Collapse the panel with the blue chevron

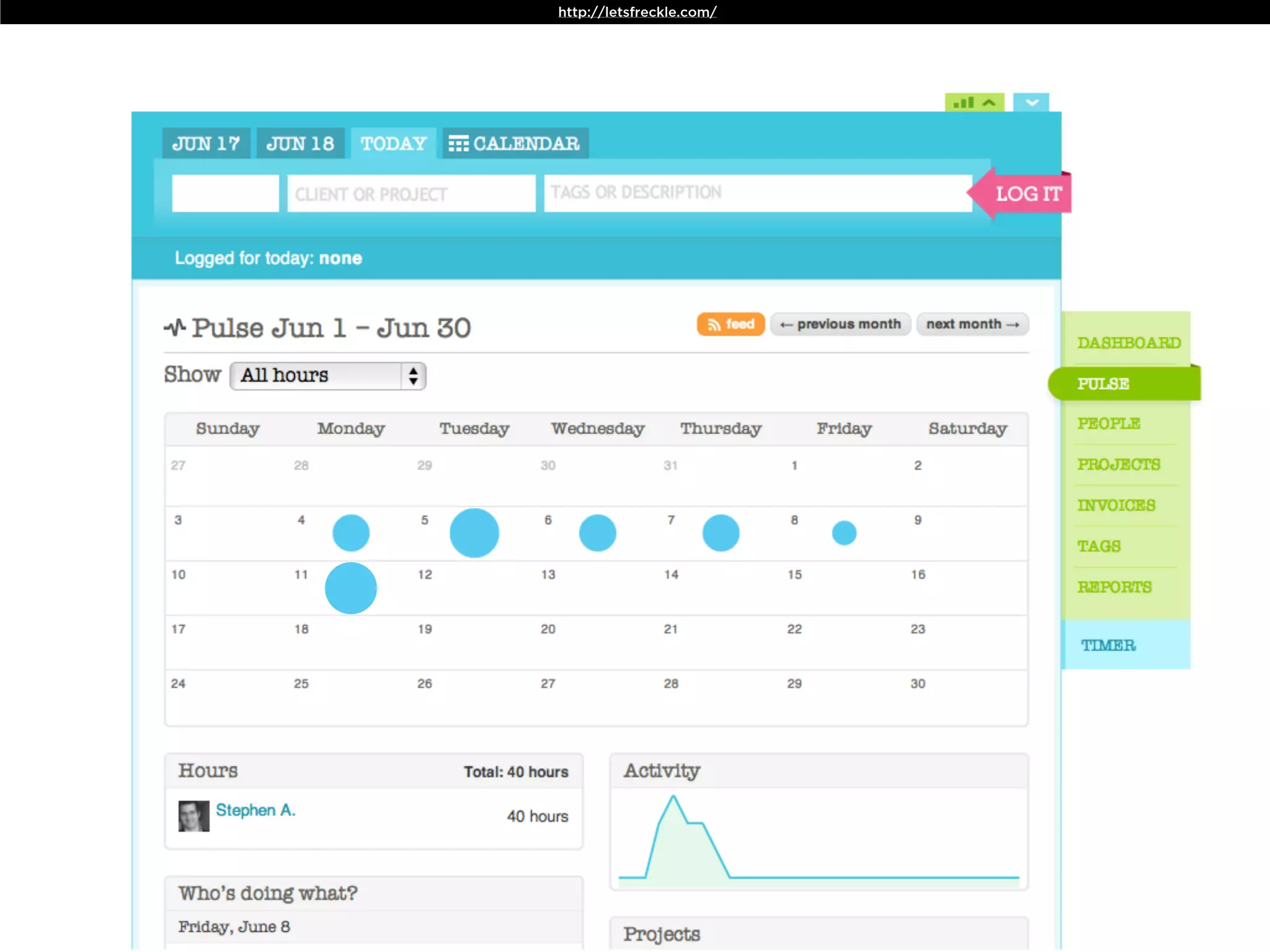1031,102
